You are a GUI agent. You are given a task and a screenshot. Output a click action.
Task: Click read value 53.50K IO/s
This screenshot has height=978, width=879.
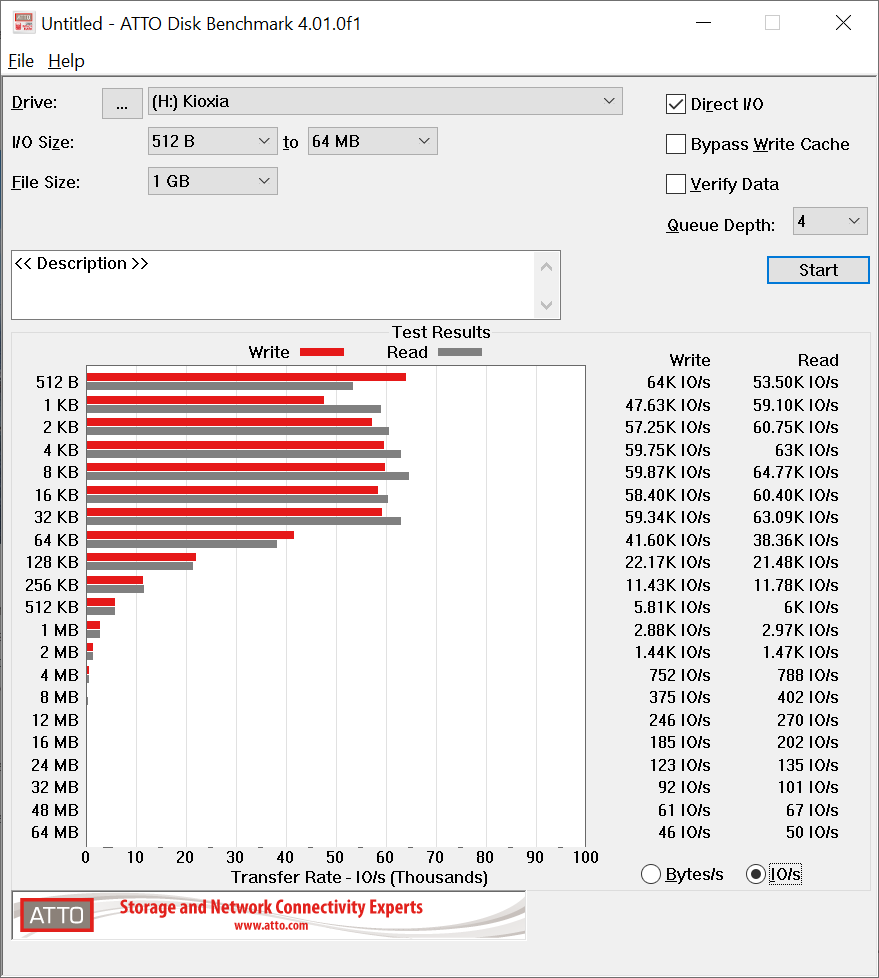click(x=795, y=382)
